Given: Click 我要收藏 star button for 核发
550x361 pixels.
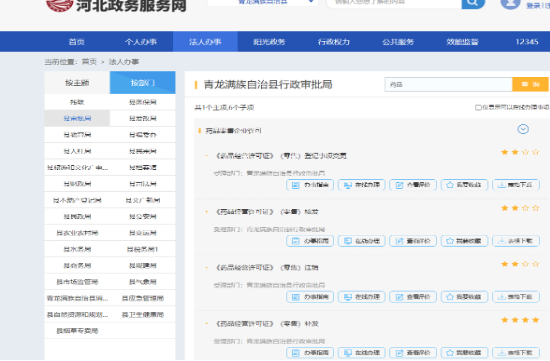Looking at the screenshot, I should coord(464,241).
